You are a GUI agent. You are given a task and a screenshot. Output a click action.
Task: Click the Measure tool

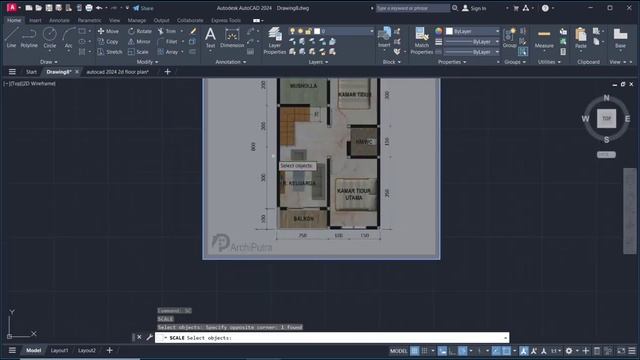pos(544,38)
